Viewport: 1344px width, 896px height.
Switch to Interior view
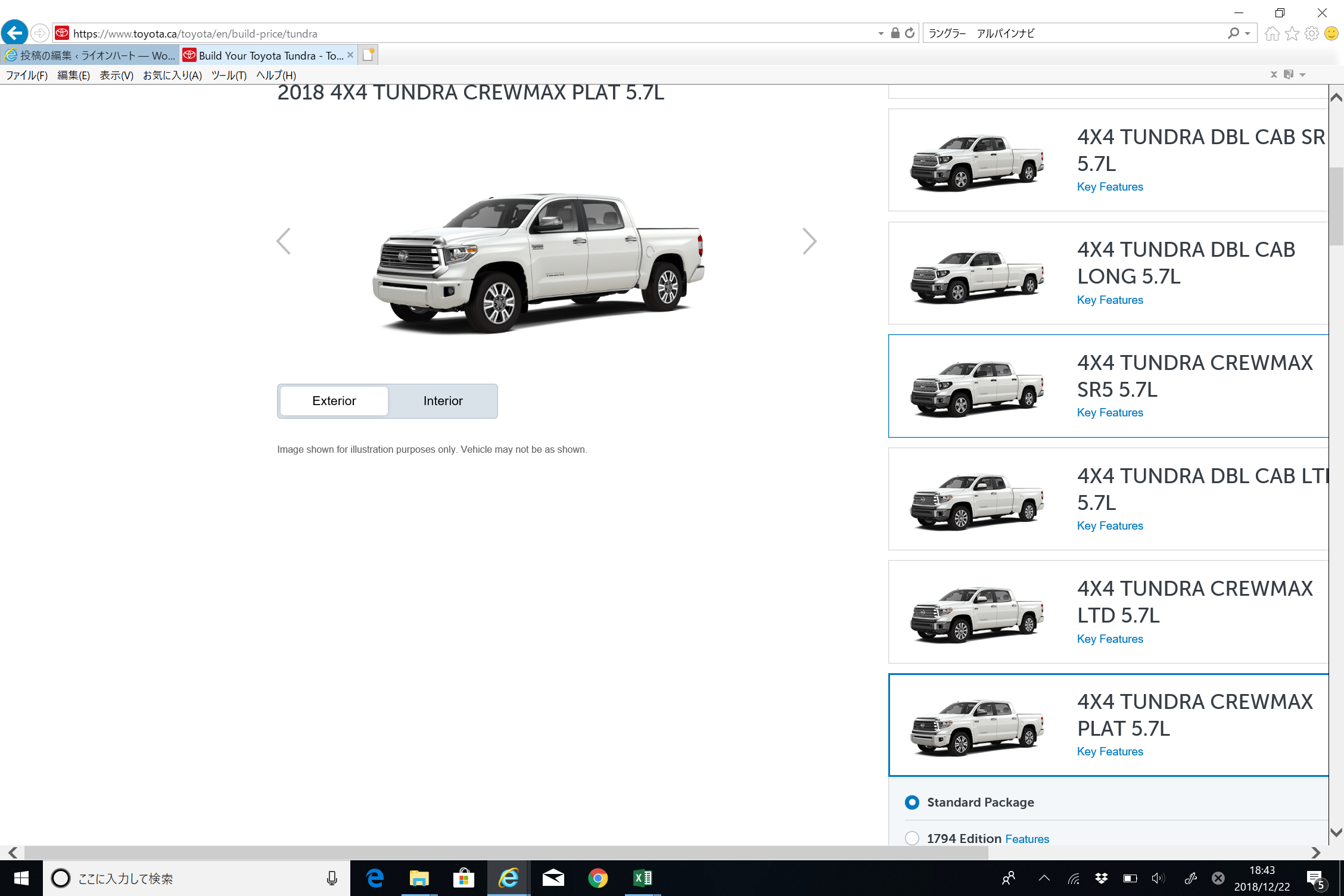[443, 401]
